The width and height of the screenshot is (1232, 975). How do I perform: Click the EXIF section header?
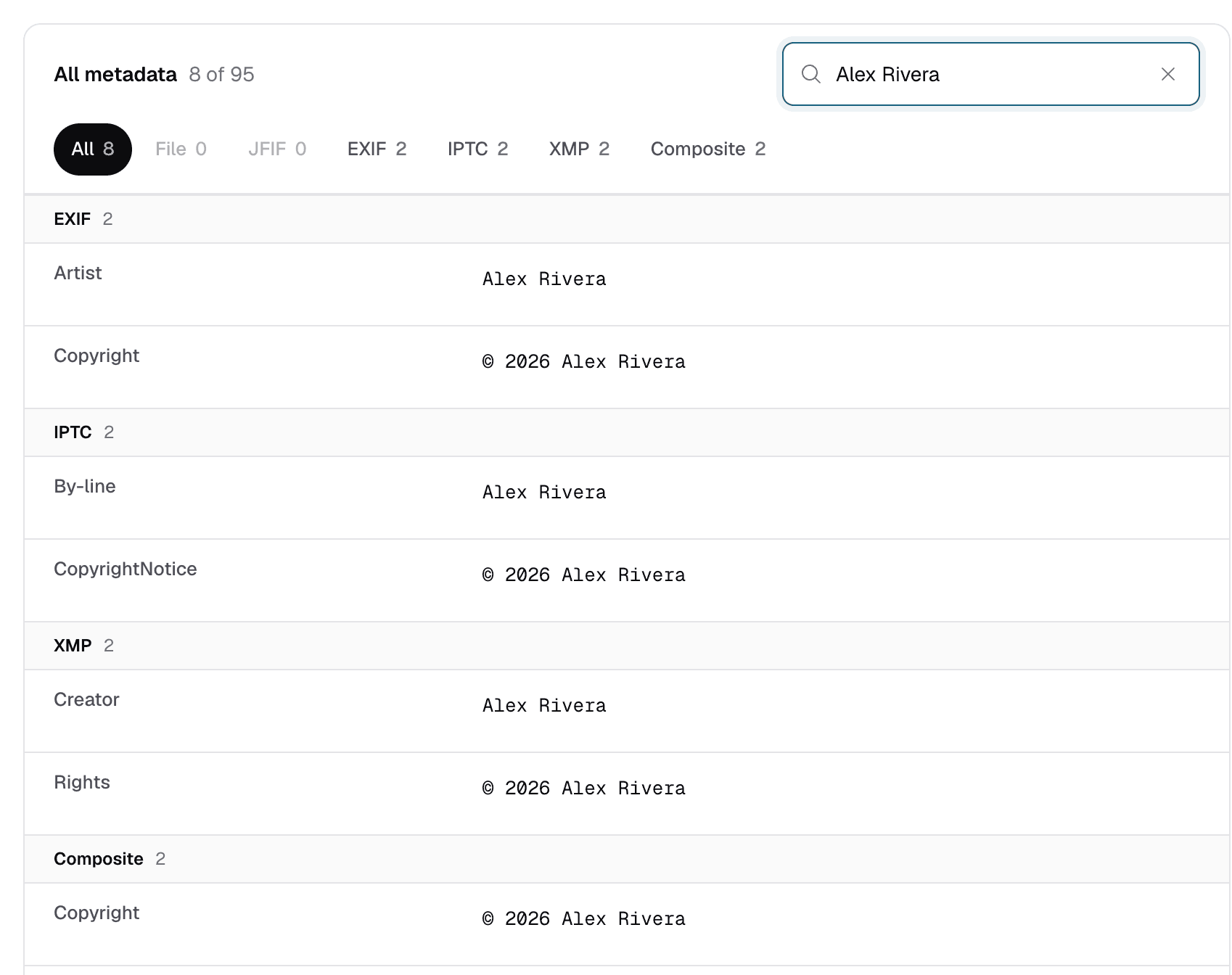tap(627, 219)
